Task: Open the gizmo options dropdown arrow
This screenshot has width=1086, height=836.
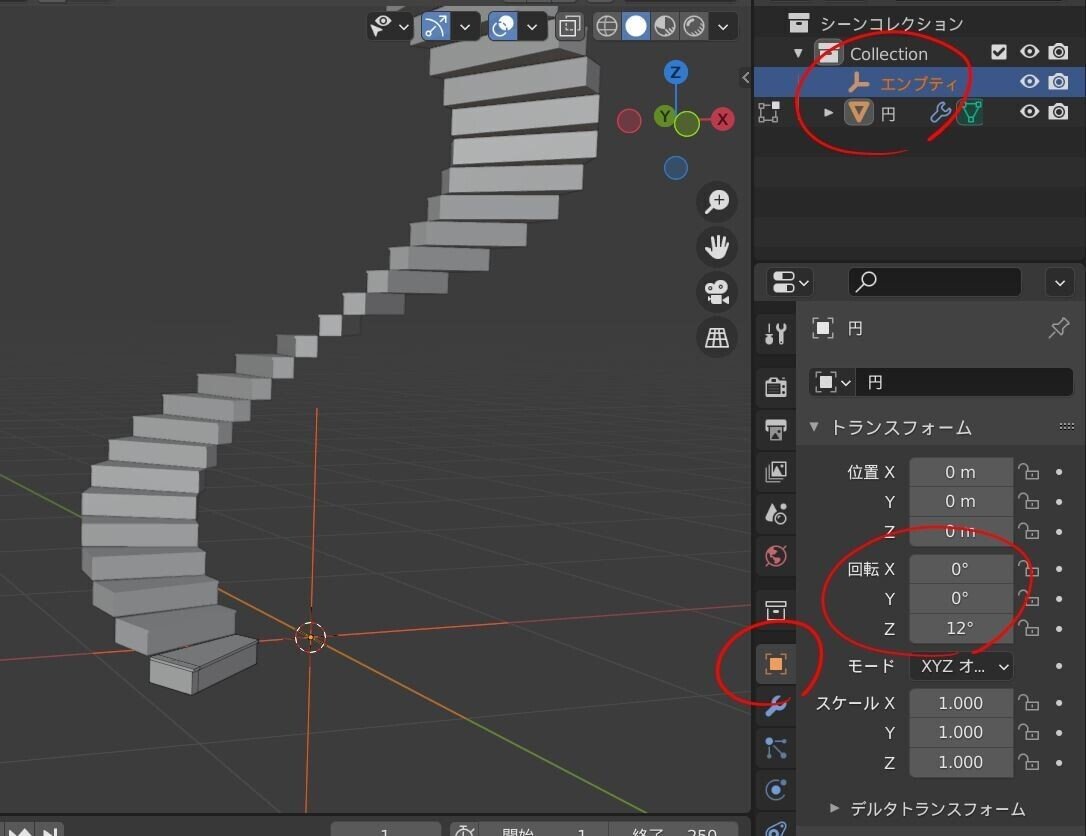Action: click(465, 27)
